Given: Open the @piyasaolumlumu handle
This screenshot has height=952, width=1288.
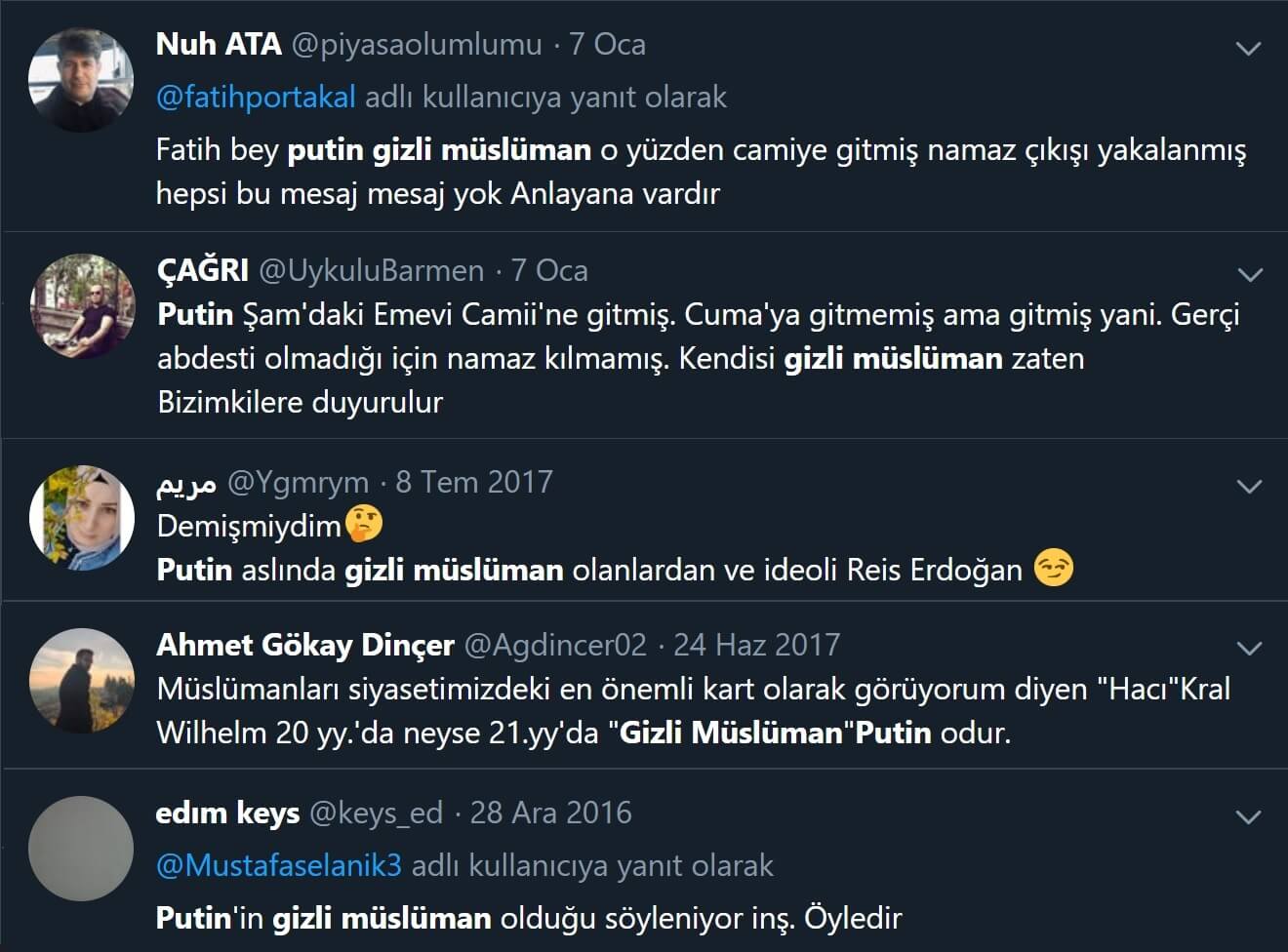Looking at the screenshot, I should click(x=417, y=45).
